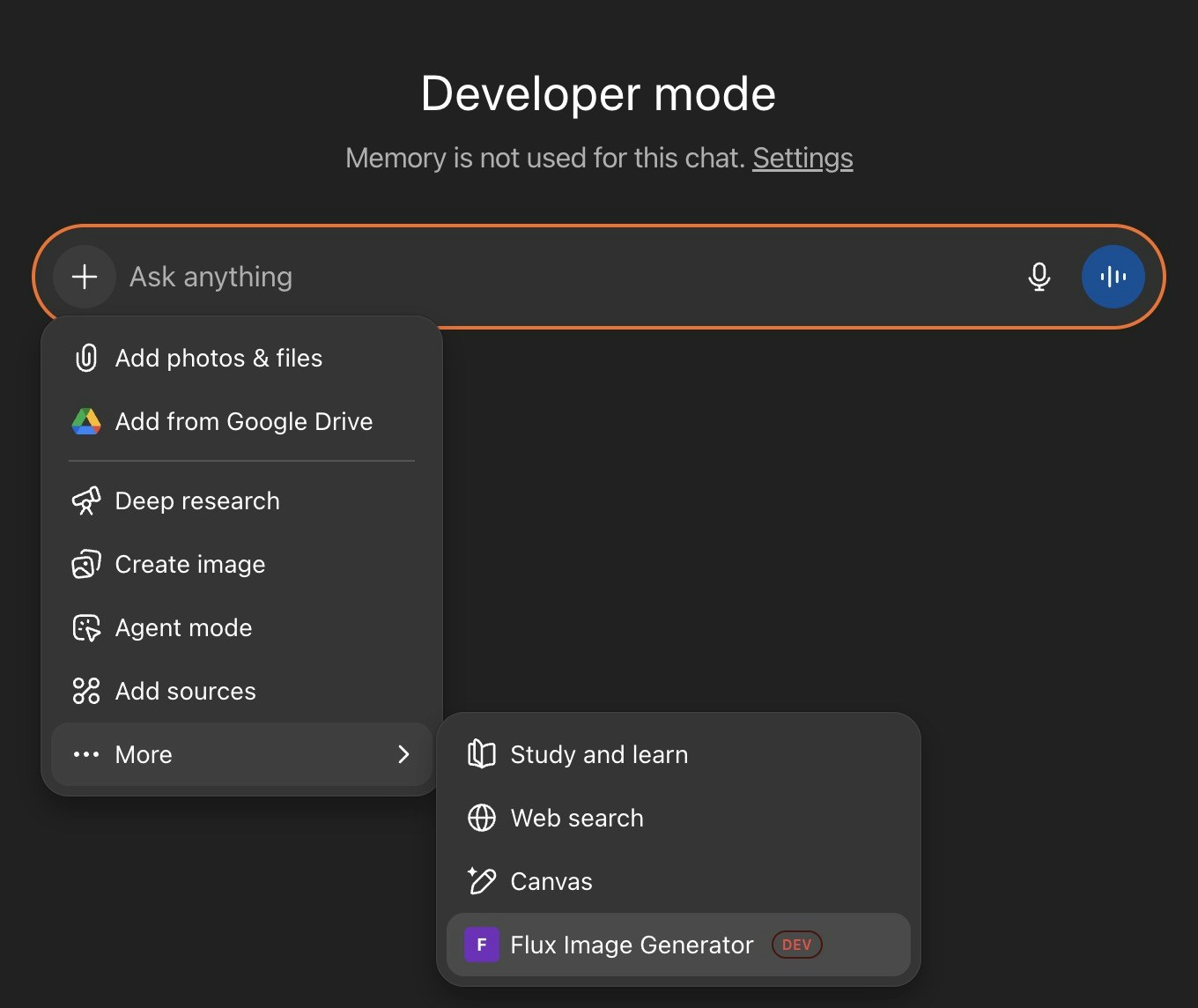Open the Settings link
Image resolution: width=1198 pixels, height=1008 pixels.
pyautogui.click(x=802, y=158)
